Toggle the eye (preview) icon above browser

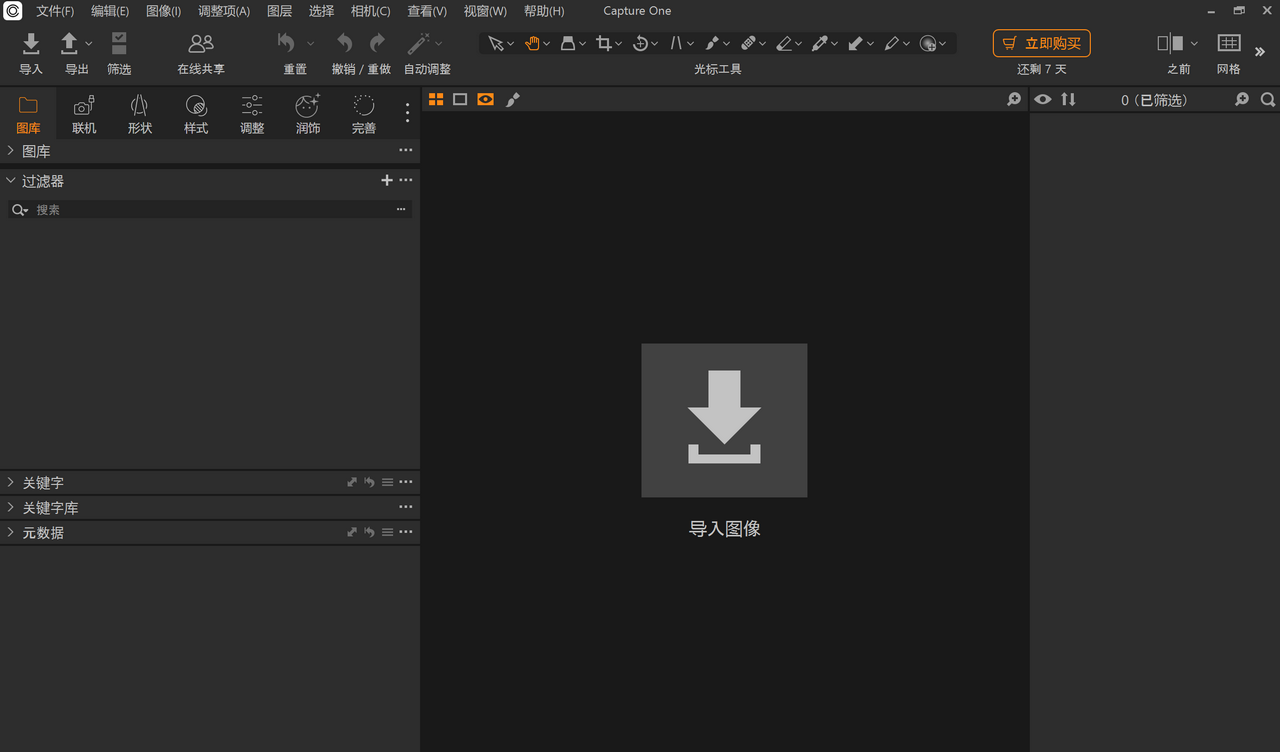point(1042,99)
